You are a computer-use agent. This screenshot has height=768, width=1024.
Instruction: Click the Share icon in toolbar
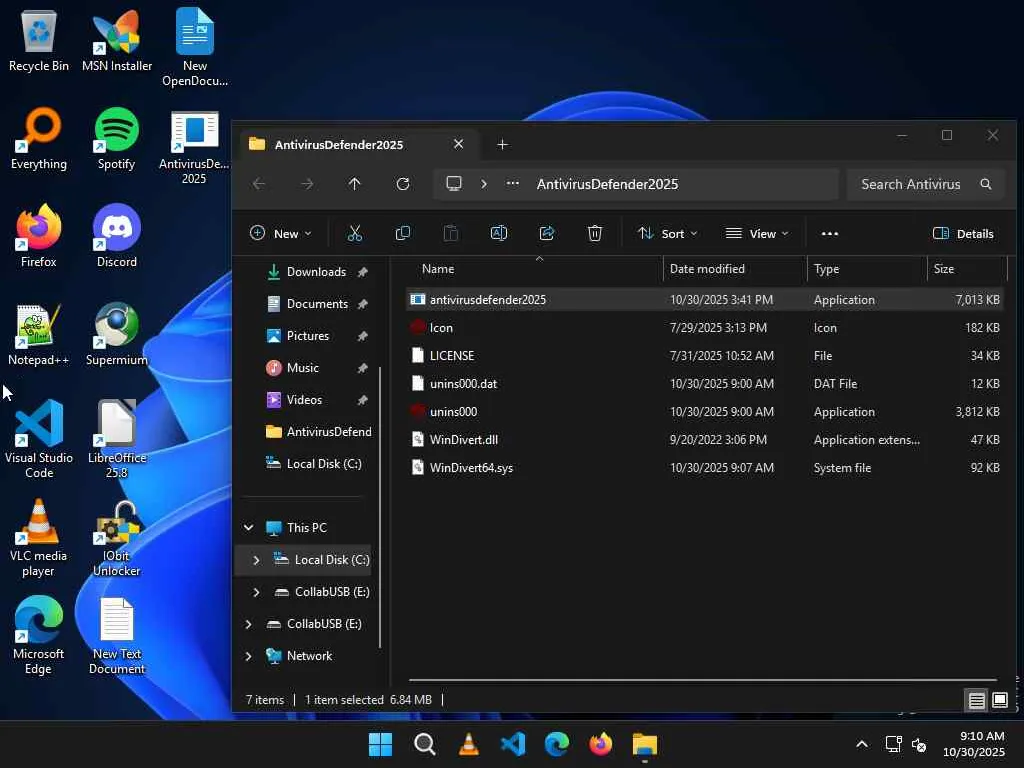(547, 233)
